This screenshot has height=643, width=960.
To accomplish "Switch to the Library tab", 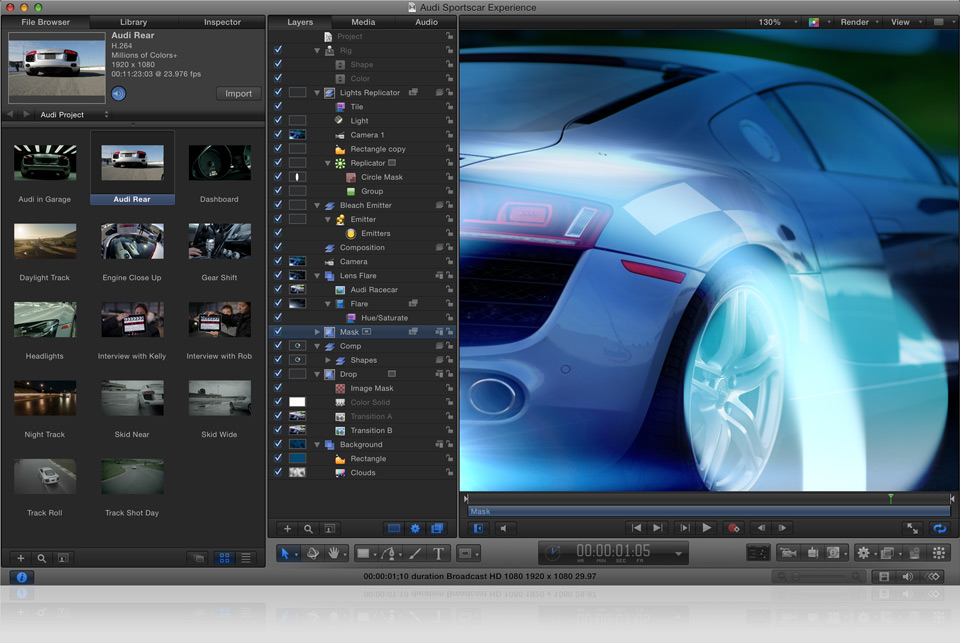I will [x=133, y=22].
